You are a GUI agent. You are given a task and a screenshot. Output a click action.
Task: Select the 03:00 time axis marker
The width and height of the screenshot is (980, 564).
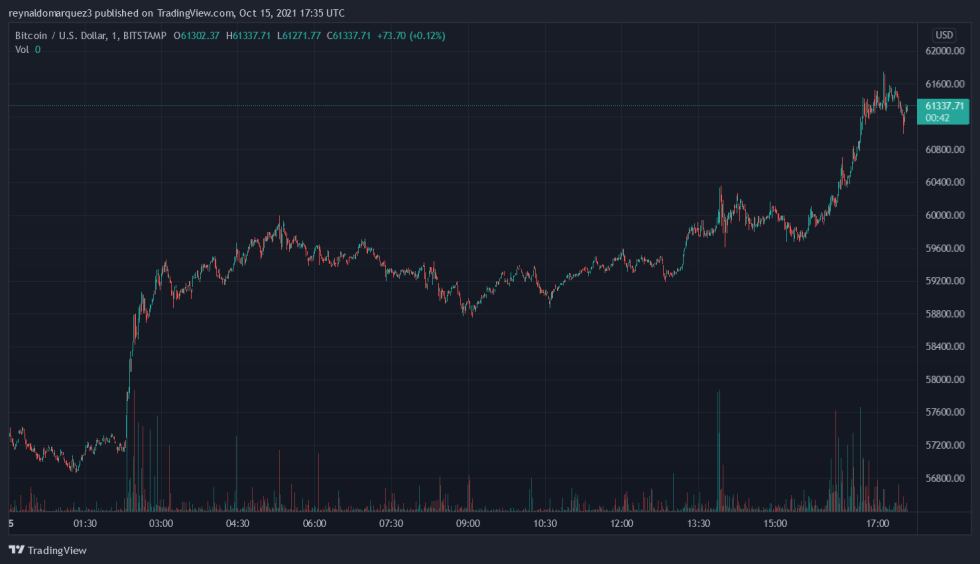pyautogui.click(x=161, y=523)
